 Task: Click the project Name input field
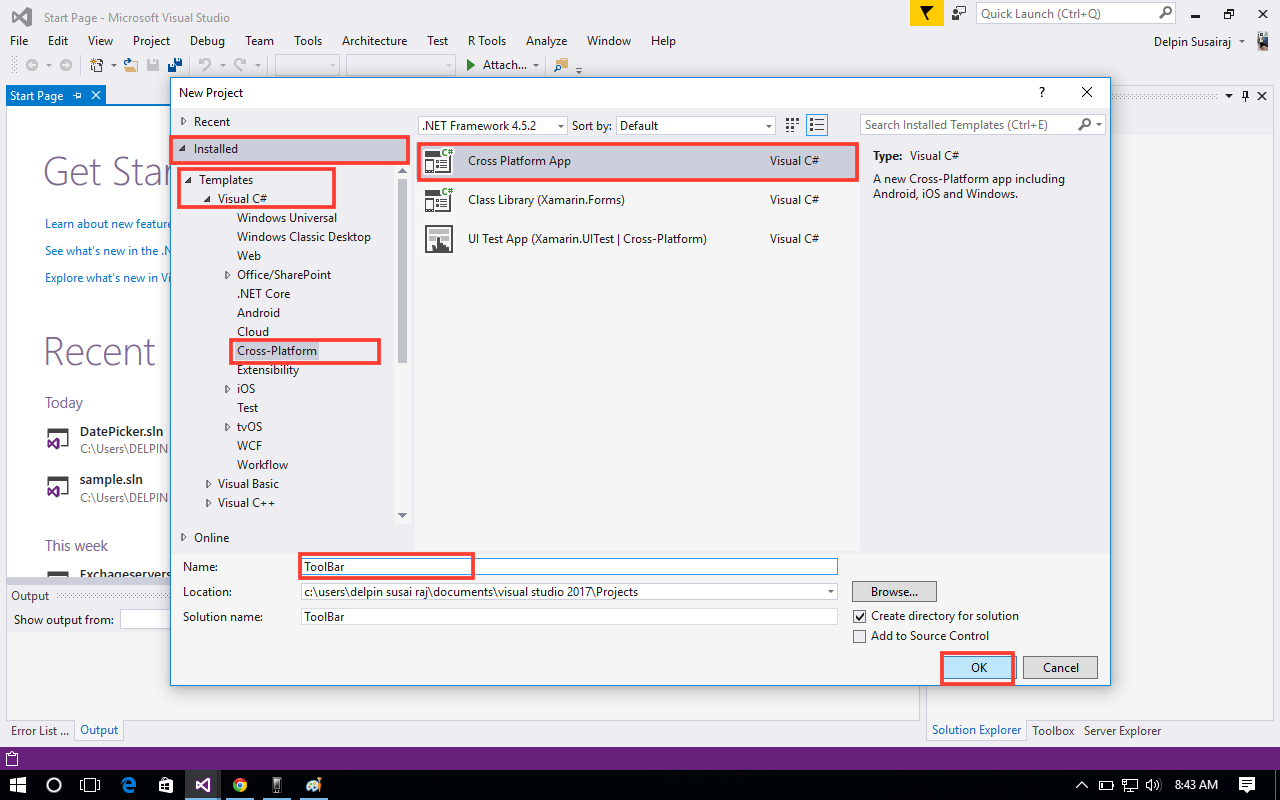(x=569, y=566)
